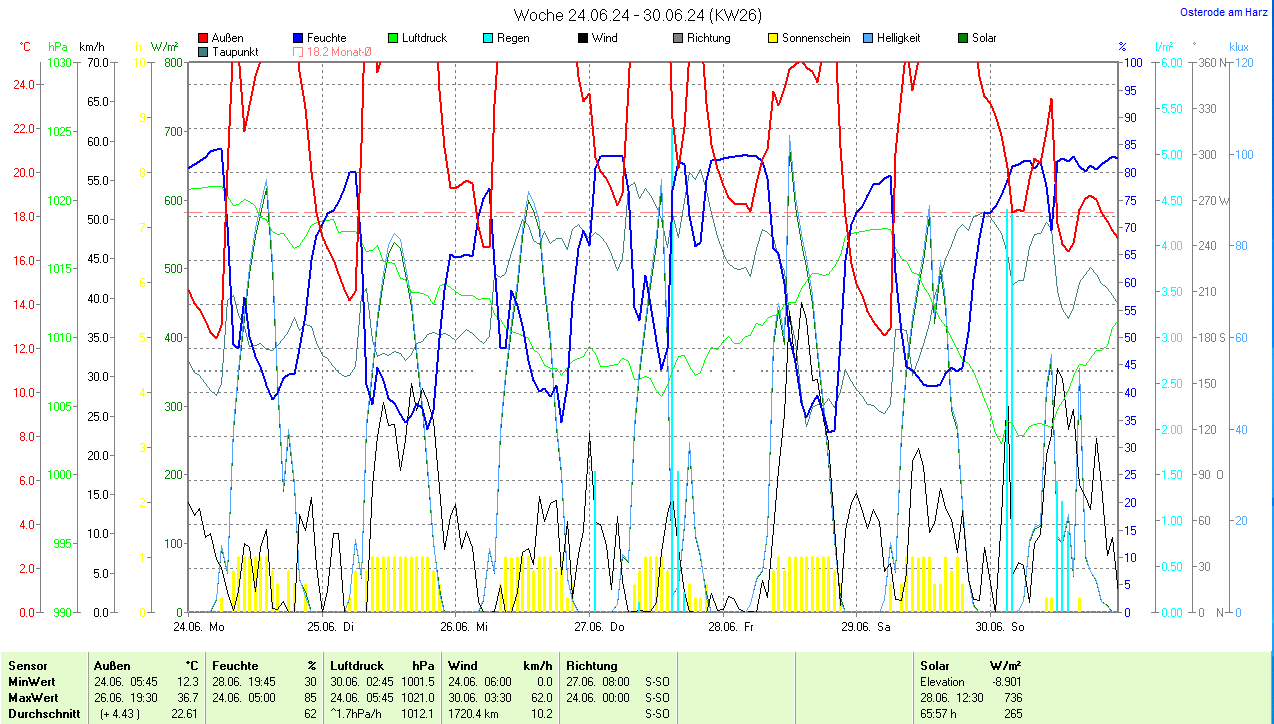Click the Helligkeit legend swatch
Image resolution: width=1274 pixels, height=724 pixels.
click(867, 38)
